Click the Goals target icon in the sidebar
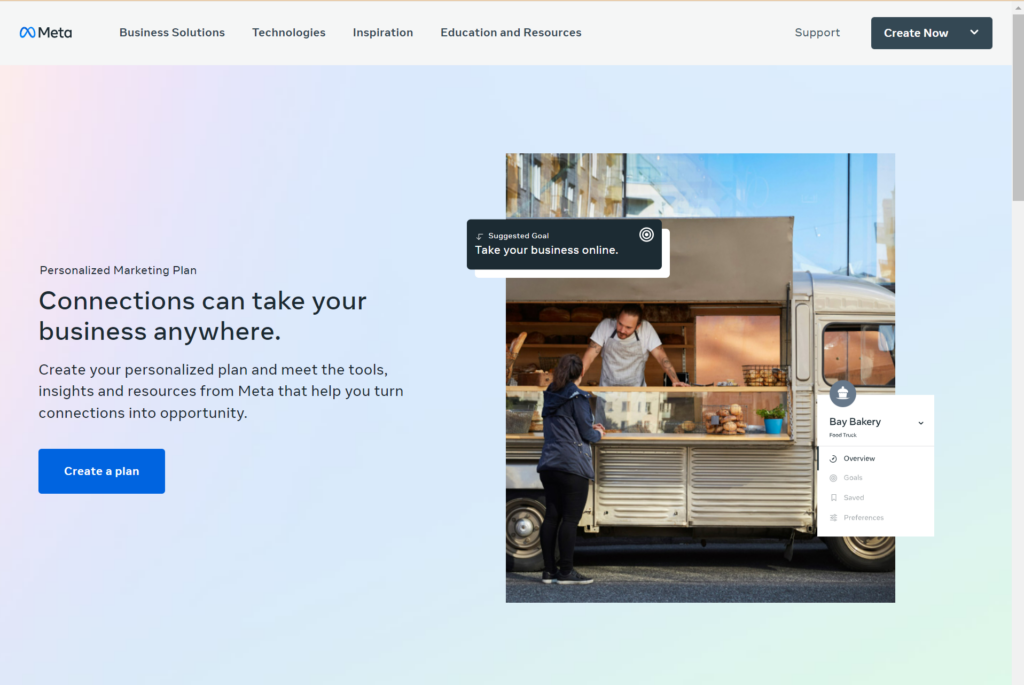The height and width of the screenshot is (685, 1024). coord(833,478)
